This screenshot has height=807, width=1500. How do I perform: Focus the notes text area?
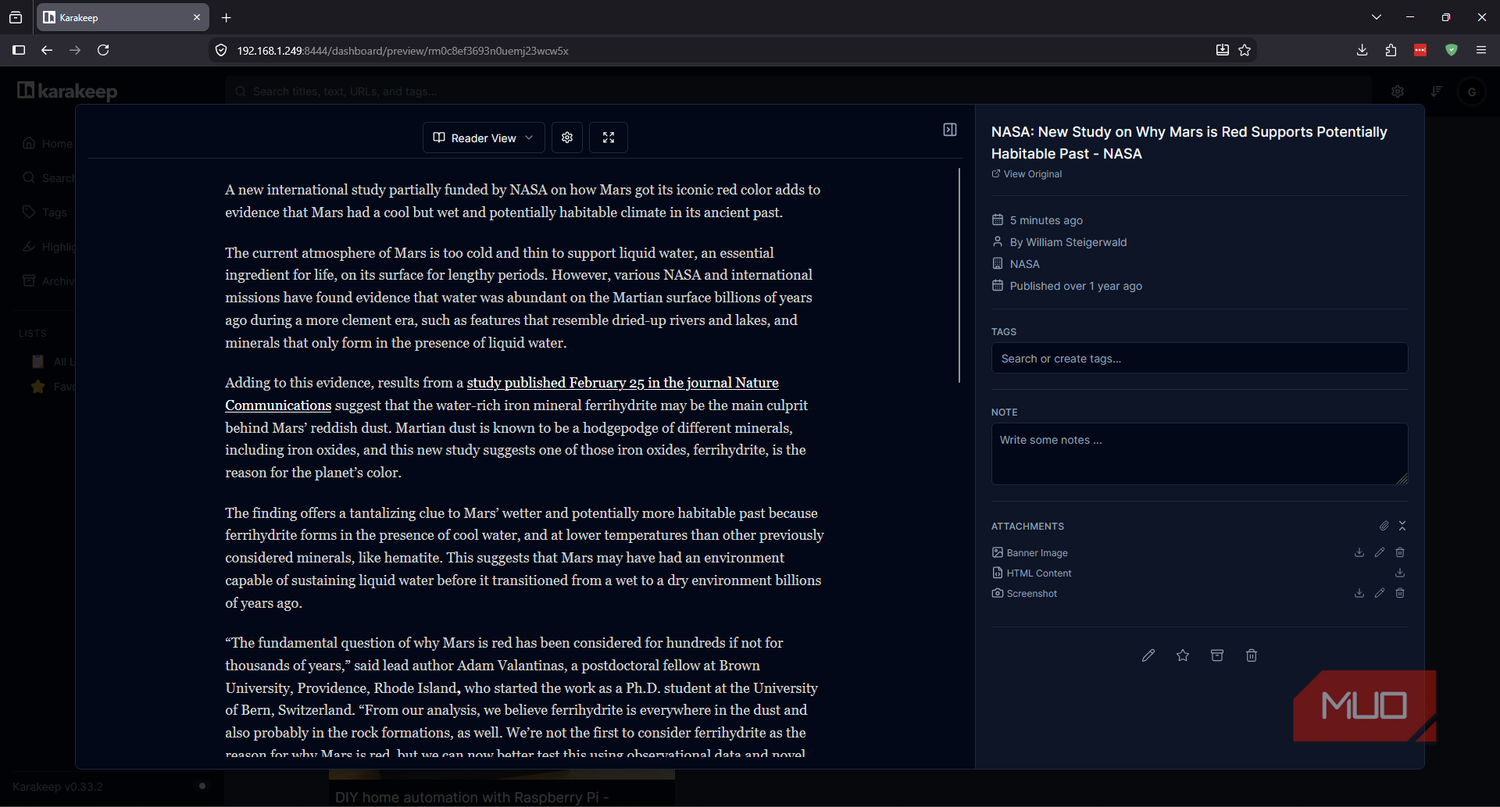pyautogui.click(x=1199, y=454)
